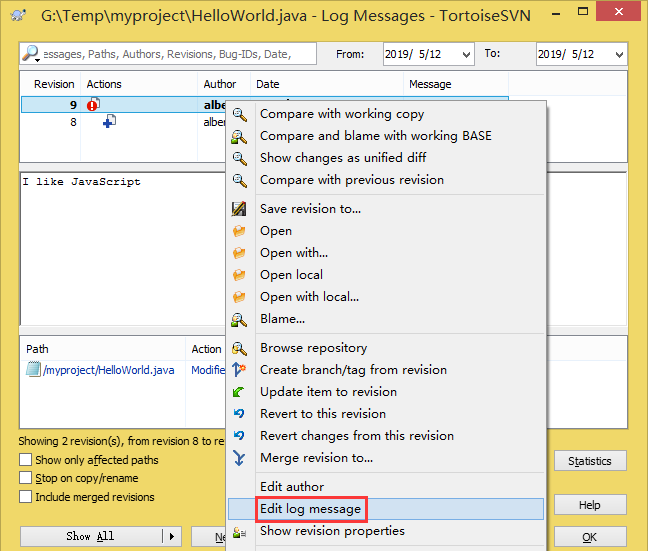Maximize the Log Messages window
The image size is (655, 551).
tap(583, 12)
